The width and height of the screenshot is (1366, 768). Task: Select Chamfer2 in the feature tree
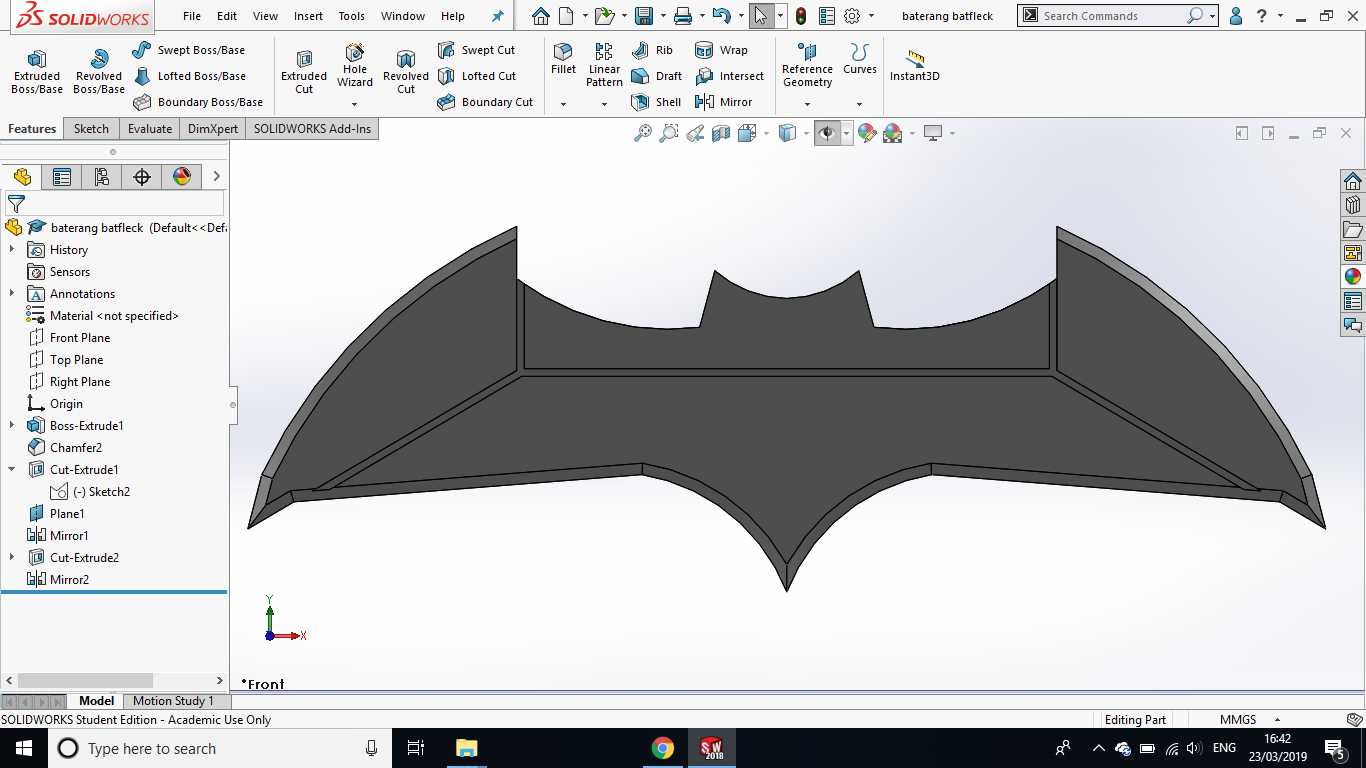(x=76, y=448)
